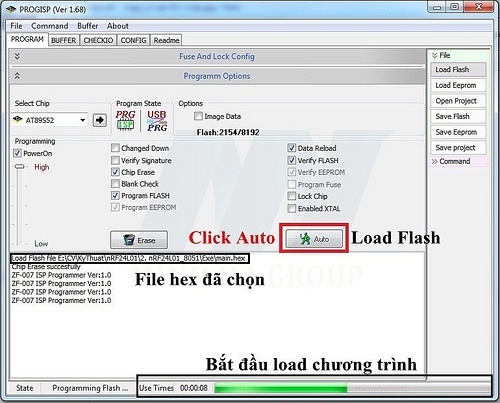This screenshot has width=500, height=403.
Task: Click the PRG ISP program state icon
Action: coord(125,120)
